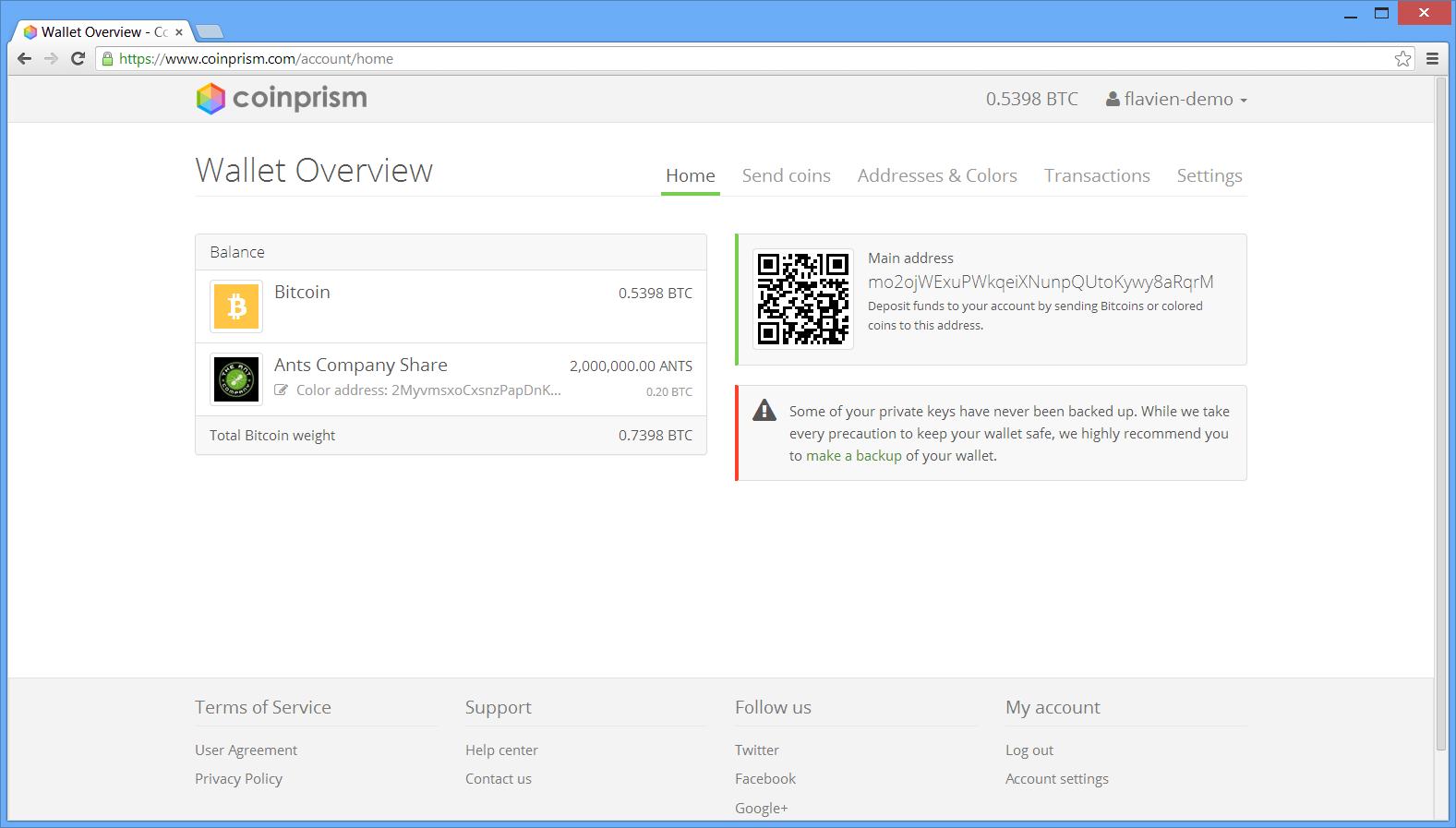Click the browser Forward arrow
The width and height of the screenshot is (1456, 828).
[x=51, y=58]
